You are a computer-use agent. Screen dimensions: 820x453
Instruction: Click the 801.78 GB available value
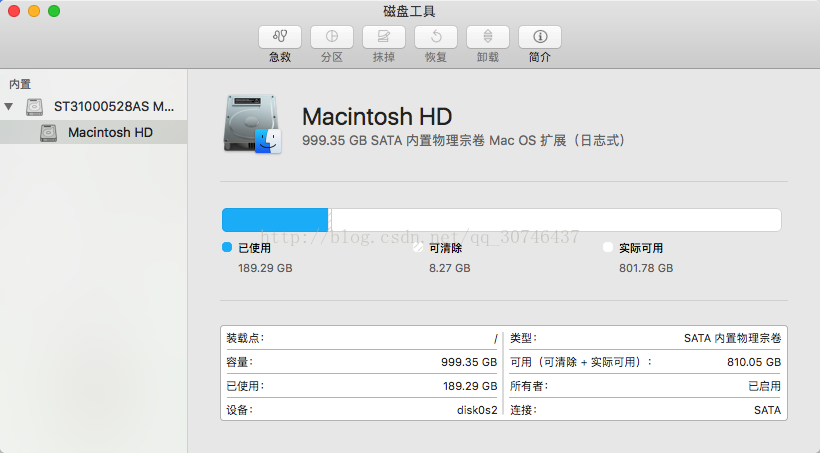pos(646,268)
